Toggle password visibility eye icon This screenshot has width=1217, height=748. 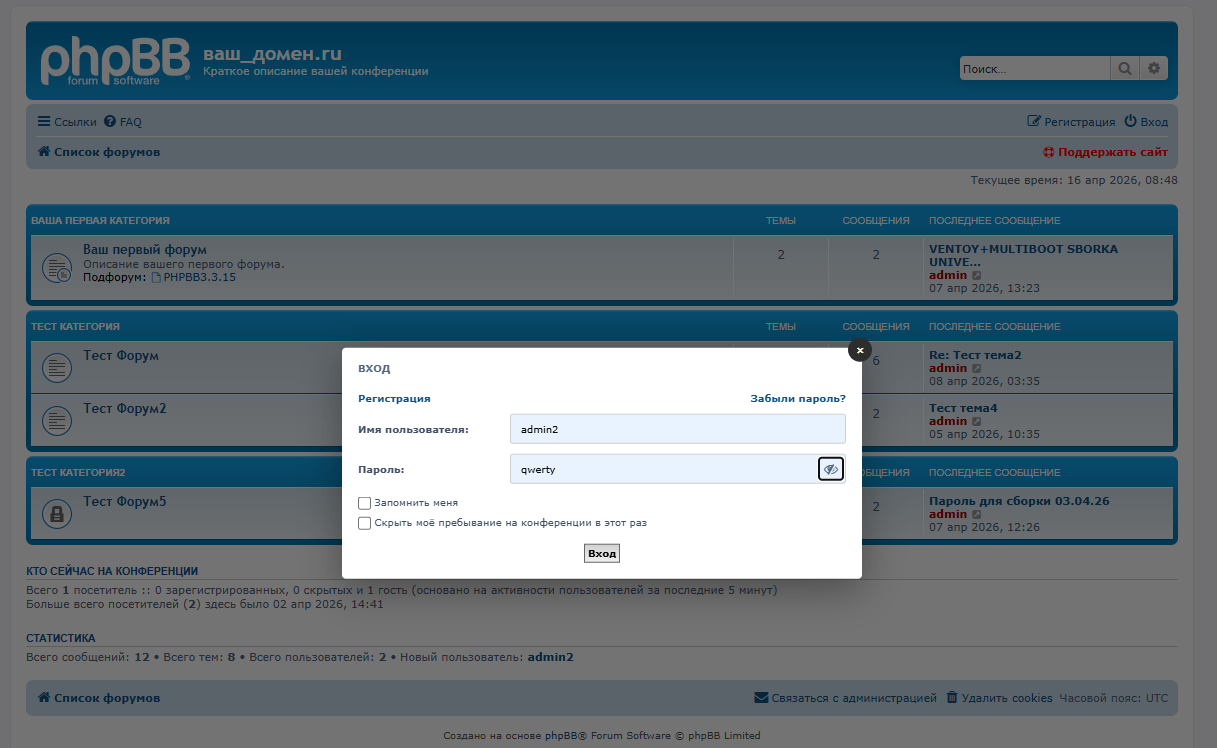(x=830, y=469)
